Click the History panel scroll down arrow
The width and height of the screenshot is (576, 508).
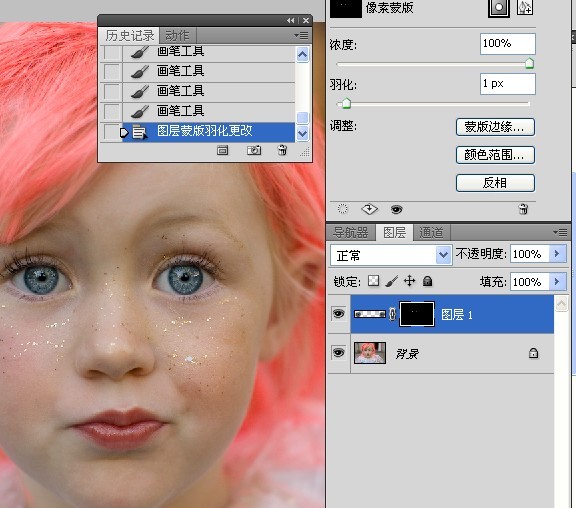pyautogui.click(x=302, y=134)
